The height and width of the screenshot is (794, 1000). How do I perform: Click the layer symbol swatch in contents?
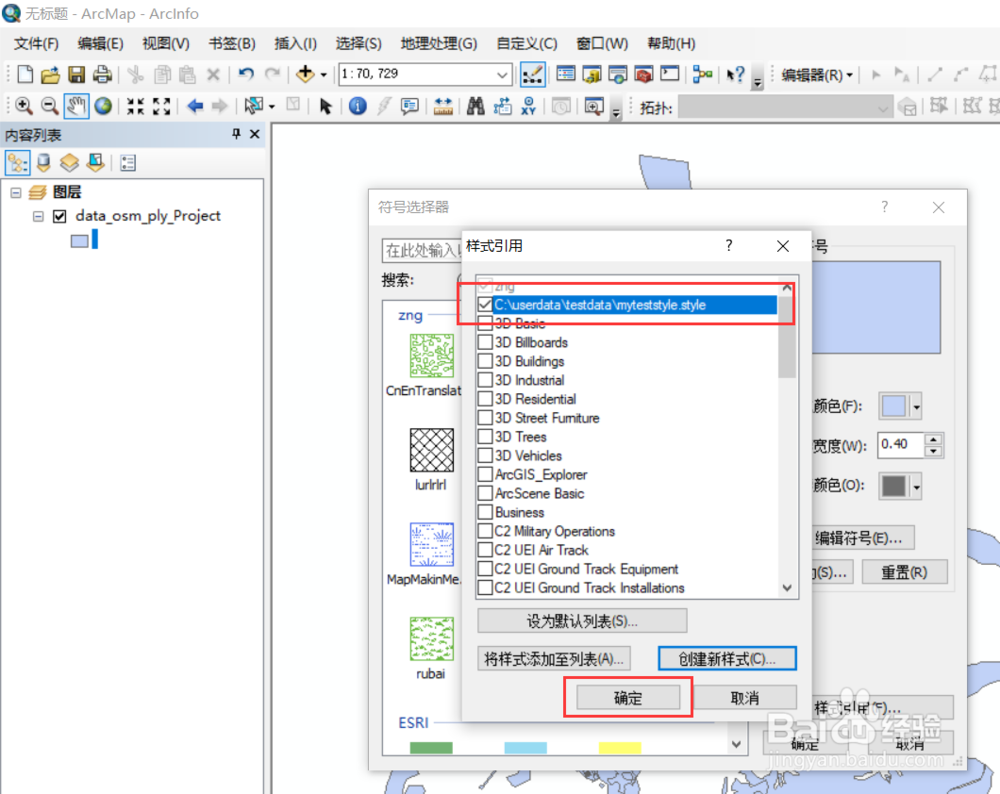coord(80,241)
